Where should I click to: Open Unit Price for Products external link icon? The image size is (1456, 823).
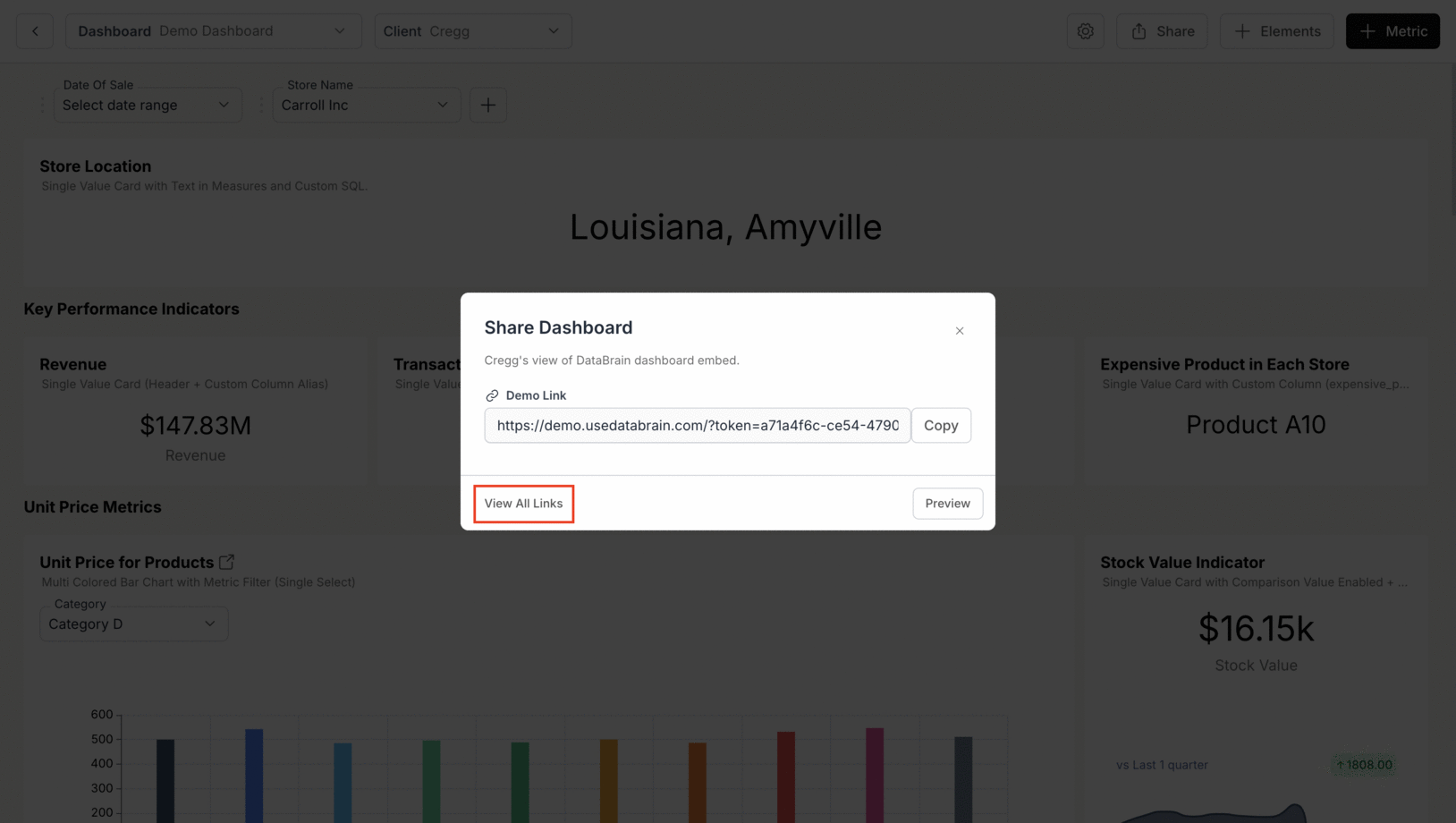click(227, 561)
